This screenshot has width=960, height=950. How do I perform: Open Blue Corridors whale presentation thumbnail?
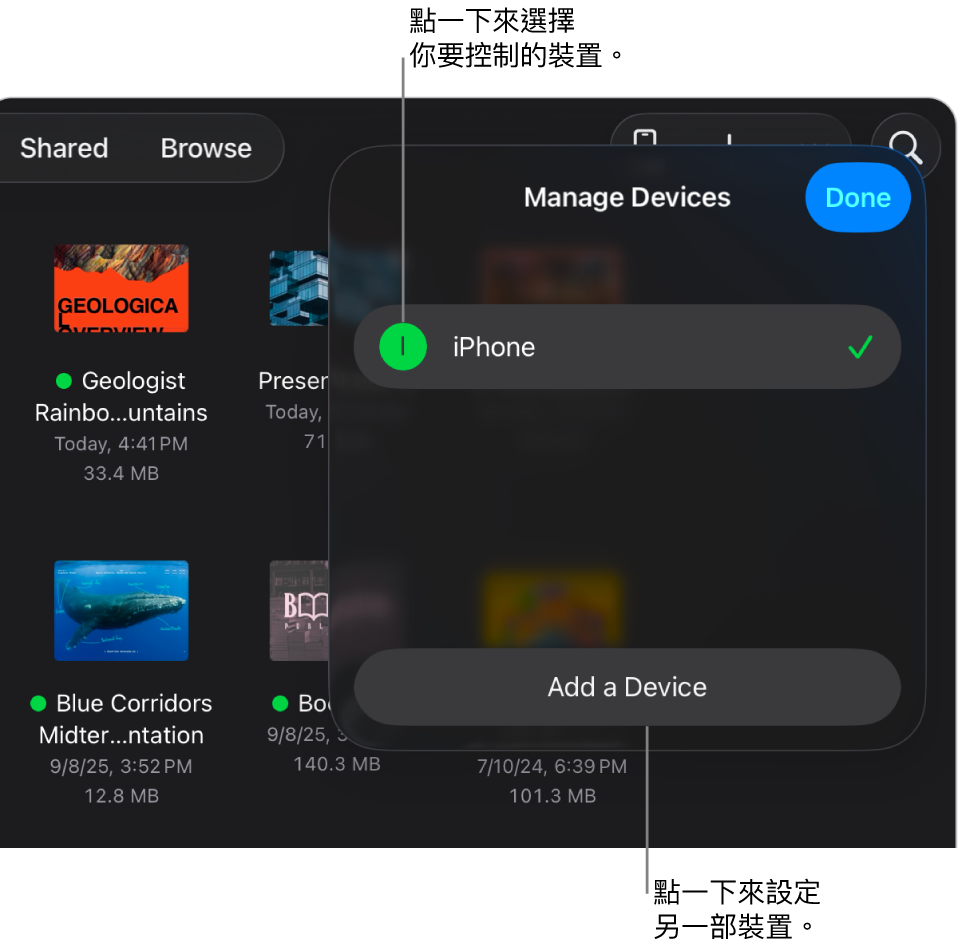121,610
